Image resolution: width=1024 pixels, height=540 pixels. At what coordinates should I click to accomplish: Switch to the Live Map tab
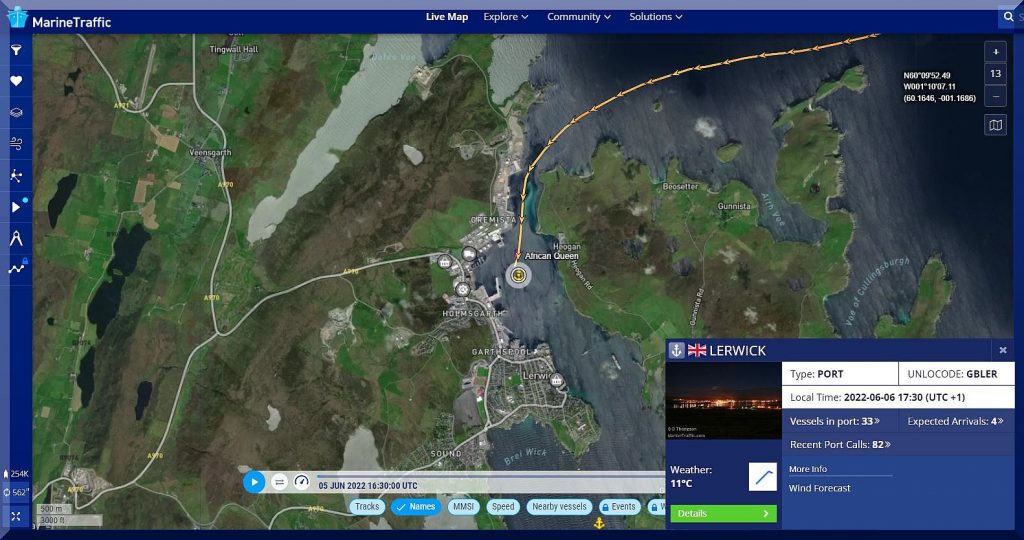tap(446, 17)
